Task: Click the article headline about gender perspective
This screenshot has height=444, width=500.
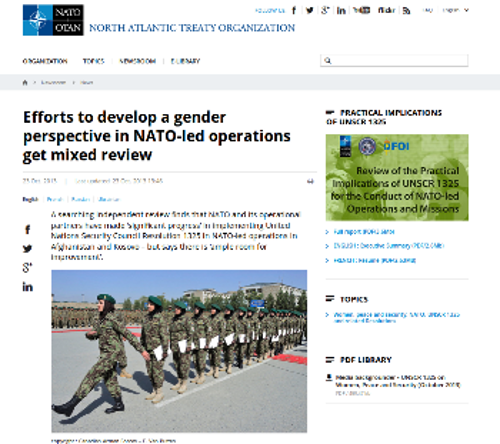Action: (157, 136)
